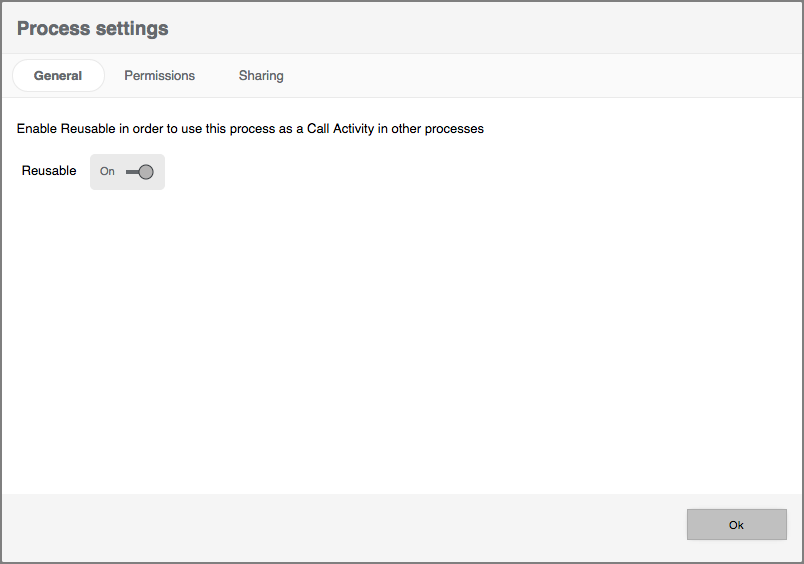View process Permissions settings
This screenshot has height=564, width=804.
click(x=159, y=76)
